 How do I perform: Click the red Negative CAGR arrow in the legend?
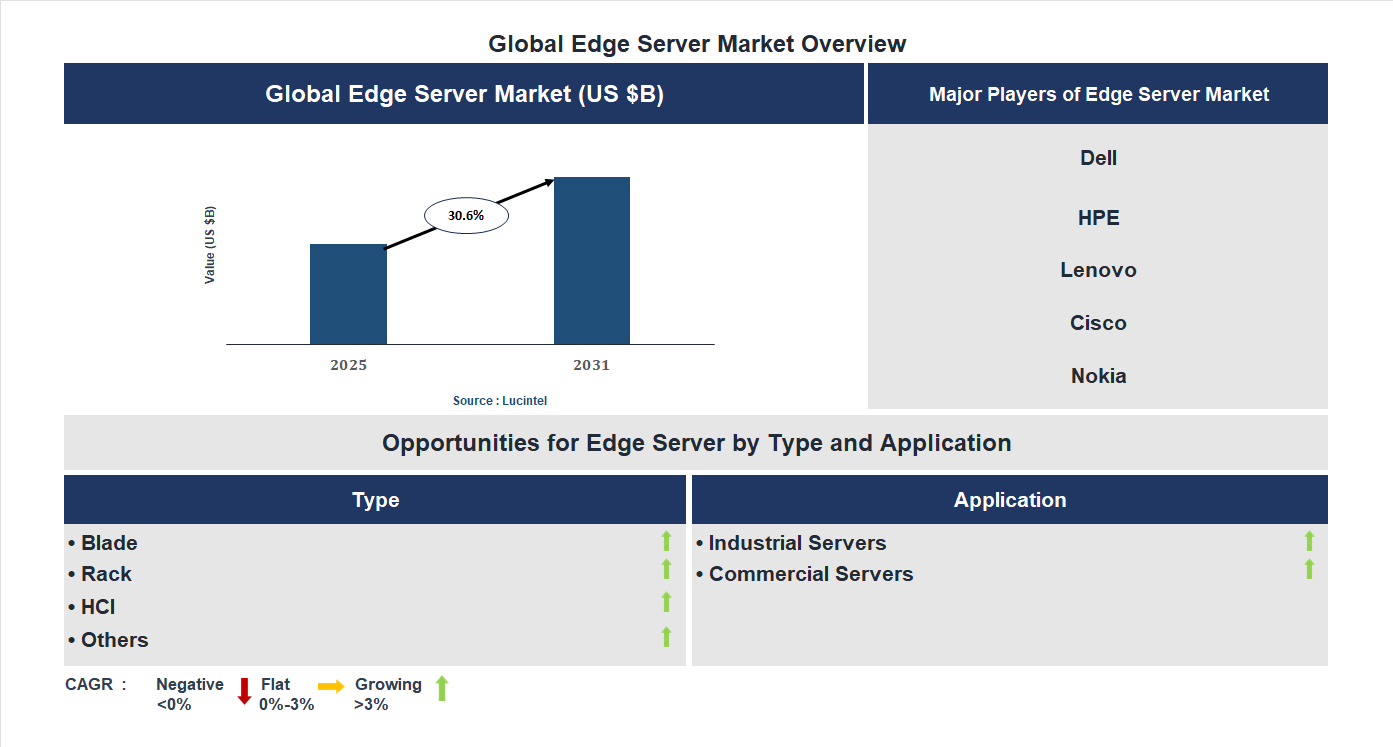pyautogui.click(x=244, y=692)
